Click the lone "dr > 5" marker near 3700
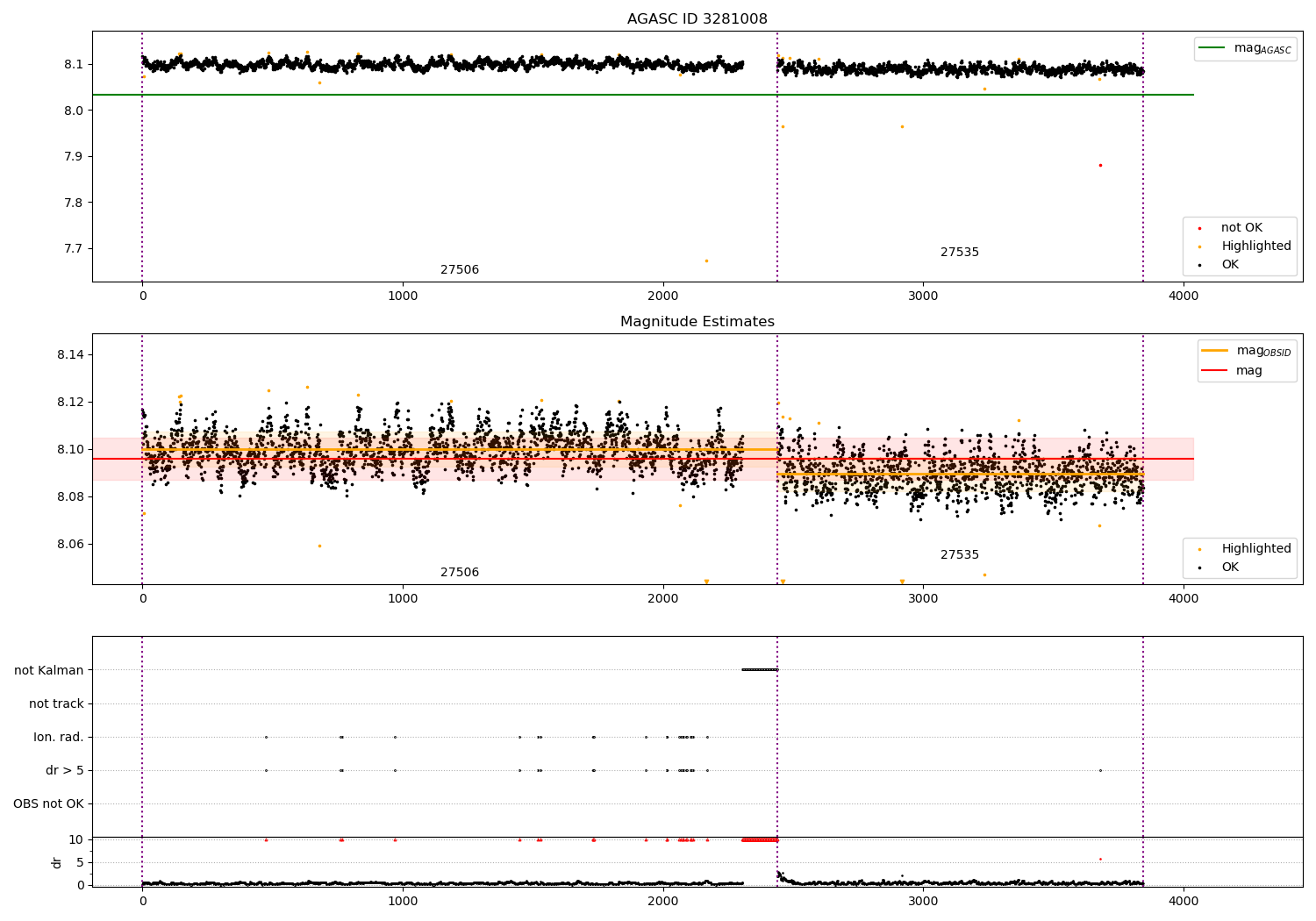This screenshot has height=921, width=1316. click(1100, 771)
